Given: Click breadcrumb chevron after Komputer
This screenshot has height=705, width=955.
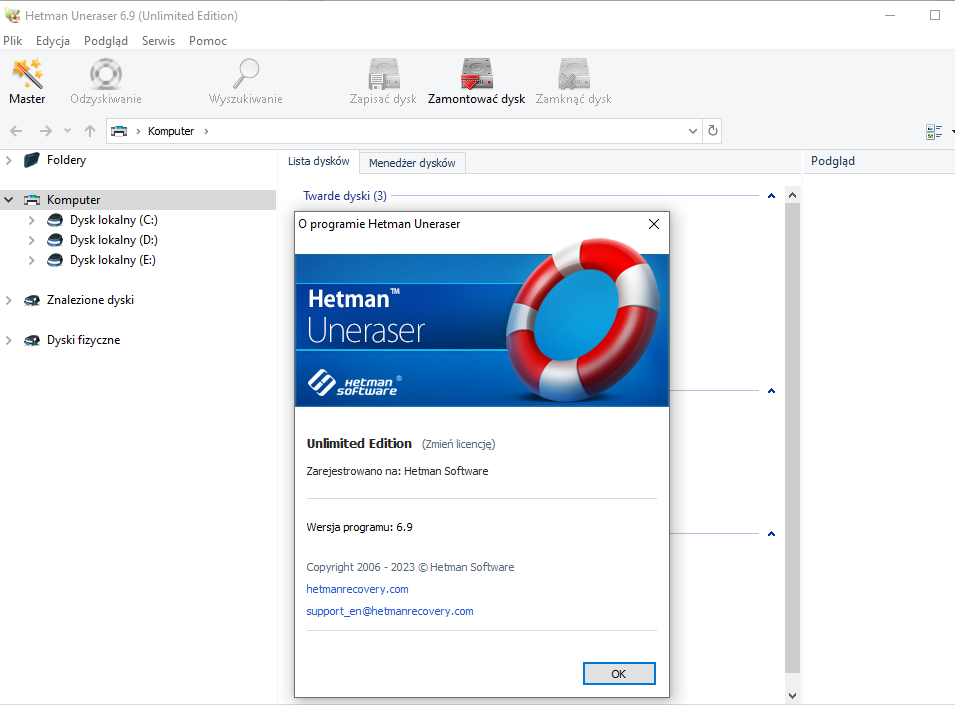Looking at the screenshot, I should click(x=206, y=131).
